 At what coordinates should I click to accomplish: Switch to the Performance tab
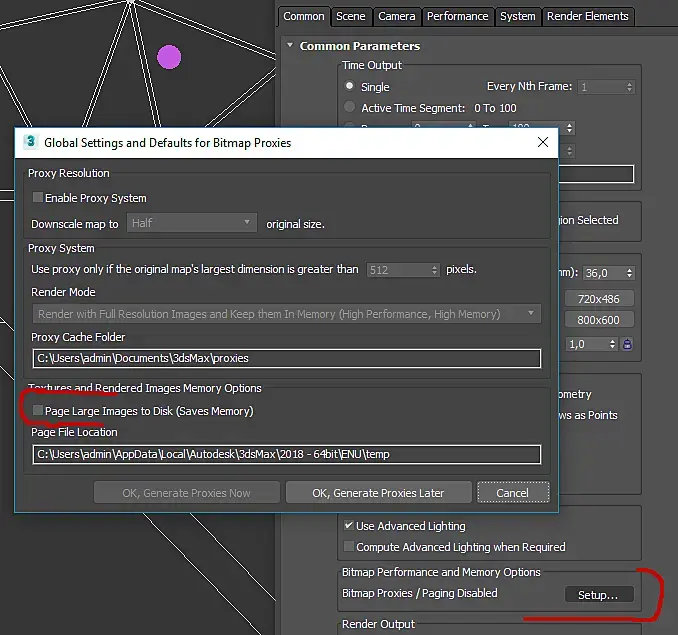point(457,16)
